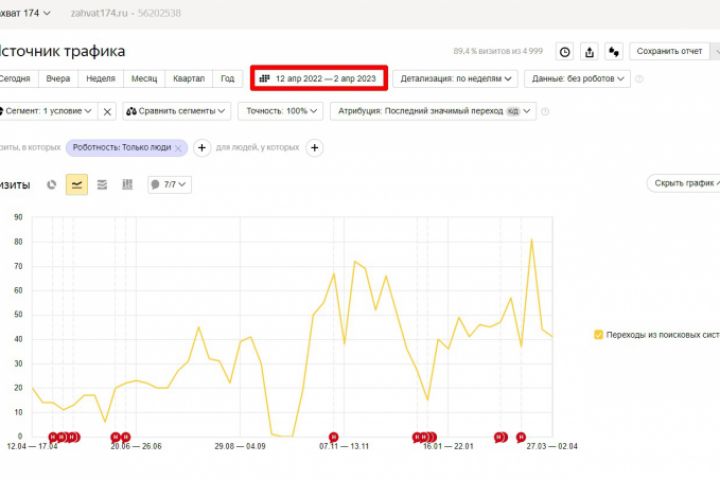The image size is (720, 480).
Task: Select the Неделя period tab
Action: point(101,79)
